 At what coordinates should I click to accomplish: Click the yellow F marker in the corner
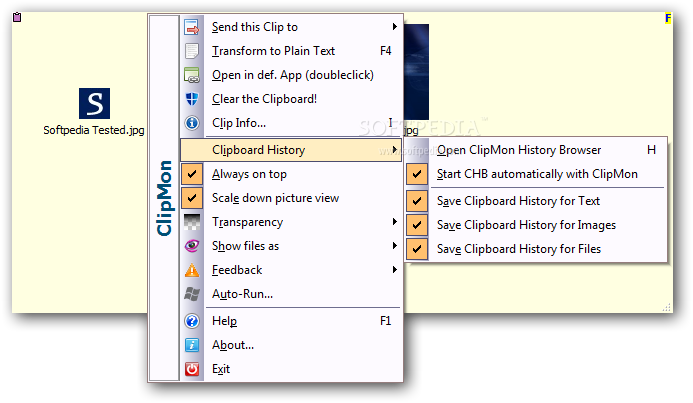(x=668, y=18)
